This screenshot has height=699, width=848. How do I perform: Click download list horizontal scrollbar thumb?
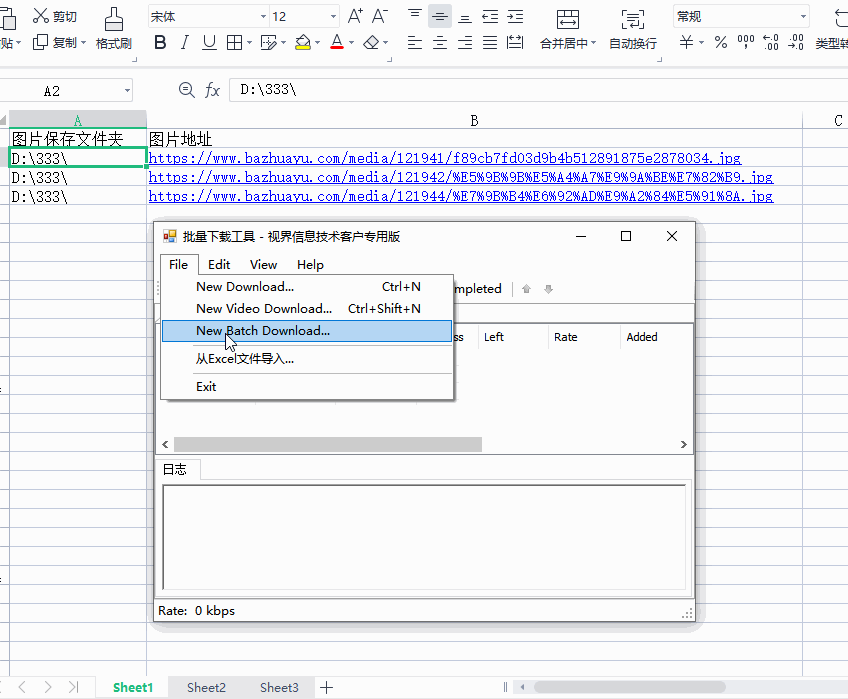328,444
